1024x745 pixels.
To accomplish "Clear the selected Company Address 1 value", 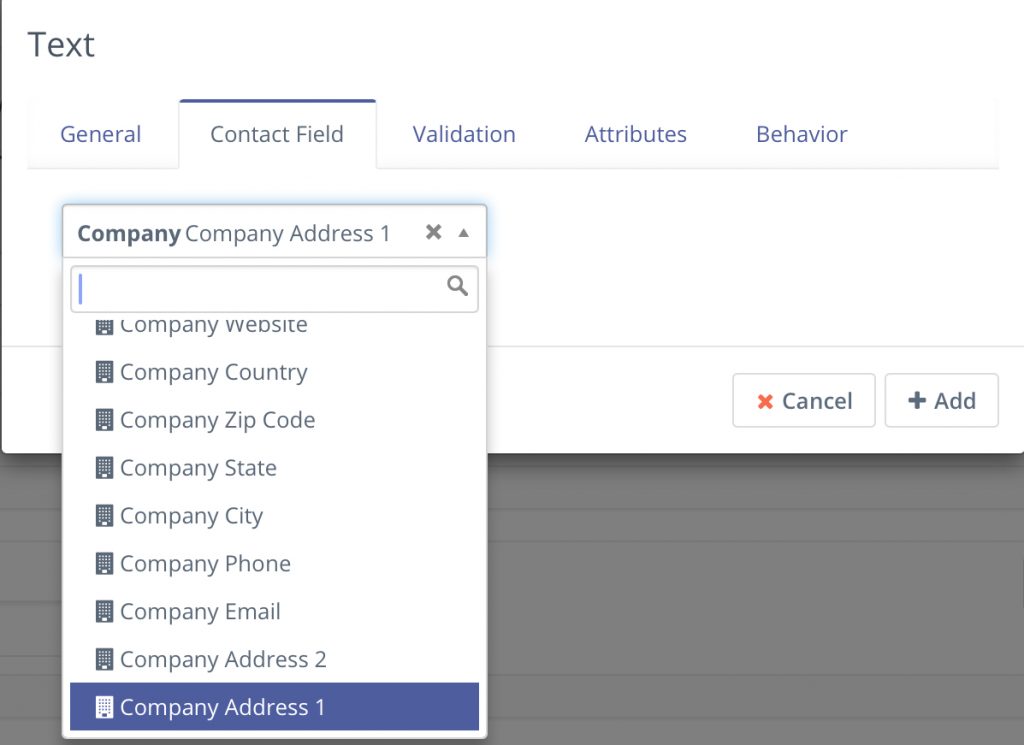I will (434, 232).
